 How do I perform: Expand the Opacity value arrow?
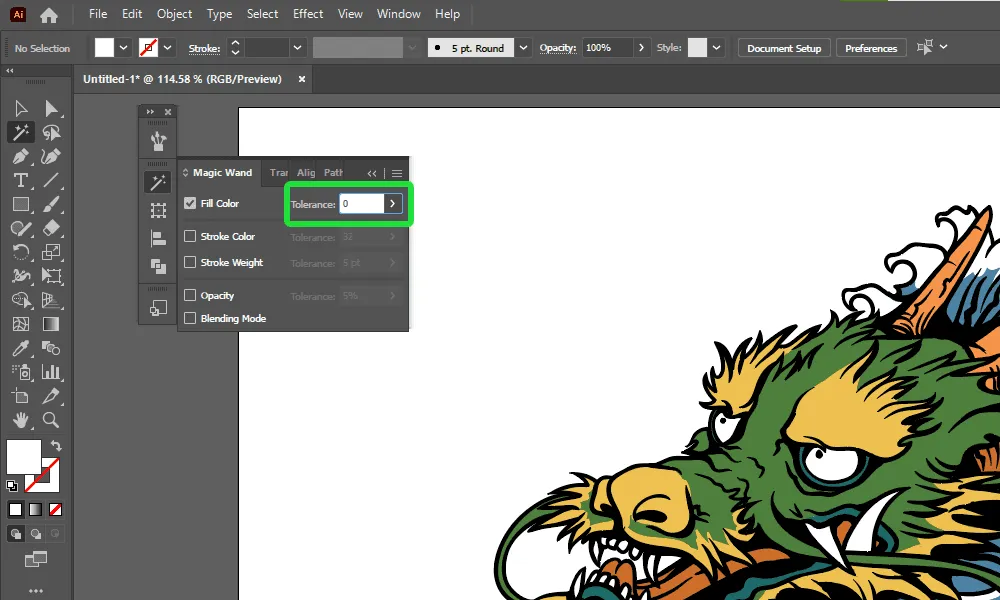(x=641, y=48)
